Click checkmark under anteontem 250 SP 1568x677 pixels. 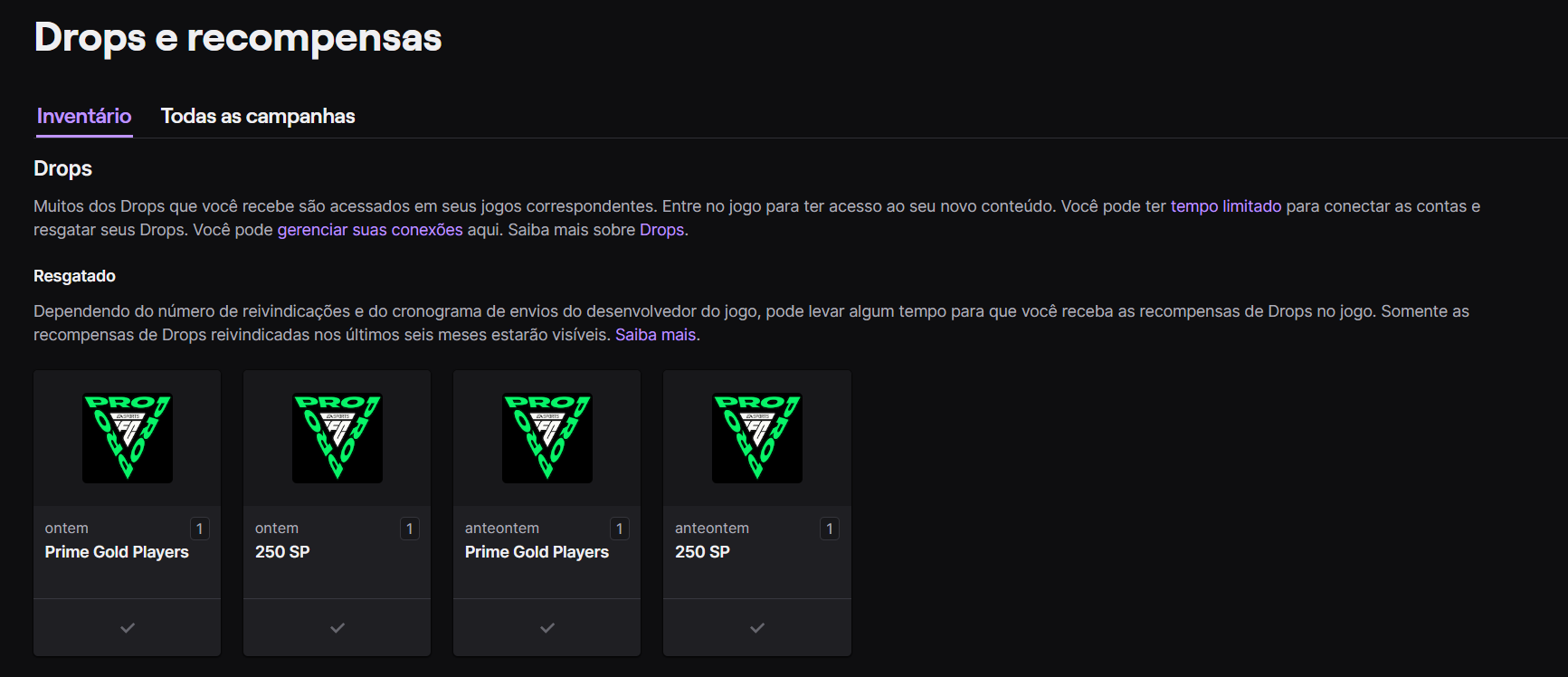point(757,627)
